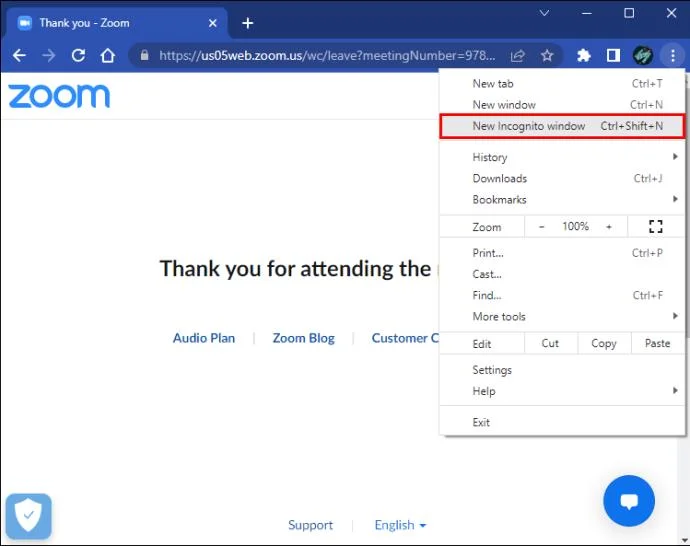Open the side panel icon
Image resolution: width=690 pixels, height=546 pixels.
(x=613, y=55)
